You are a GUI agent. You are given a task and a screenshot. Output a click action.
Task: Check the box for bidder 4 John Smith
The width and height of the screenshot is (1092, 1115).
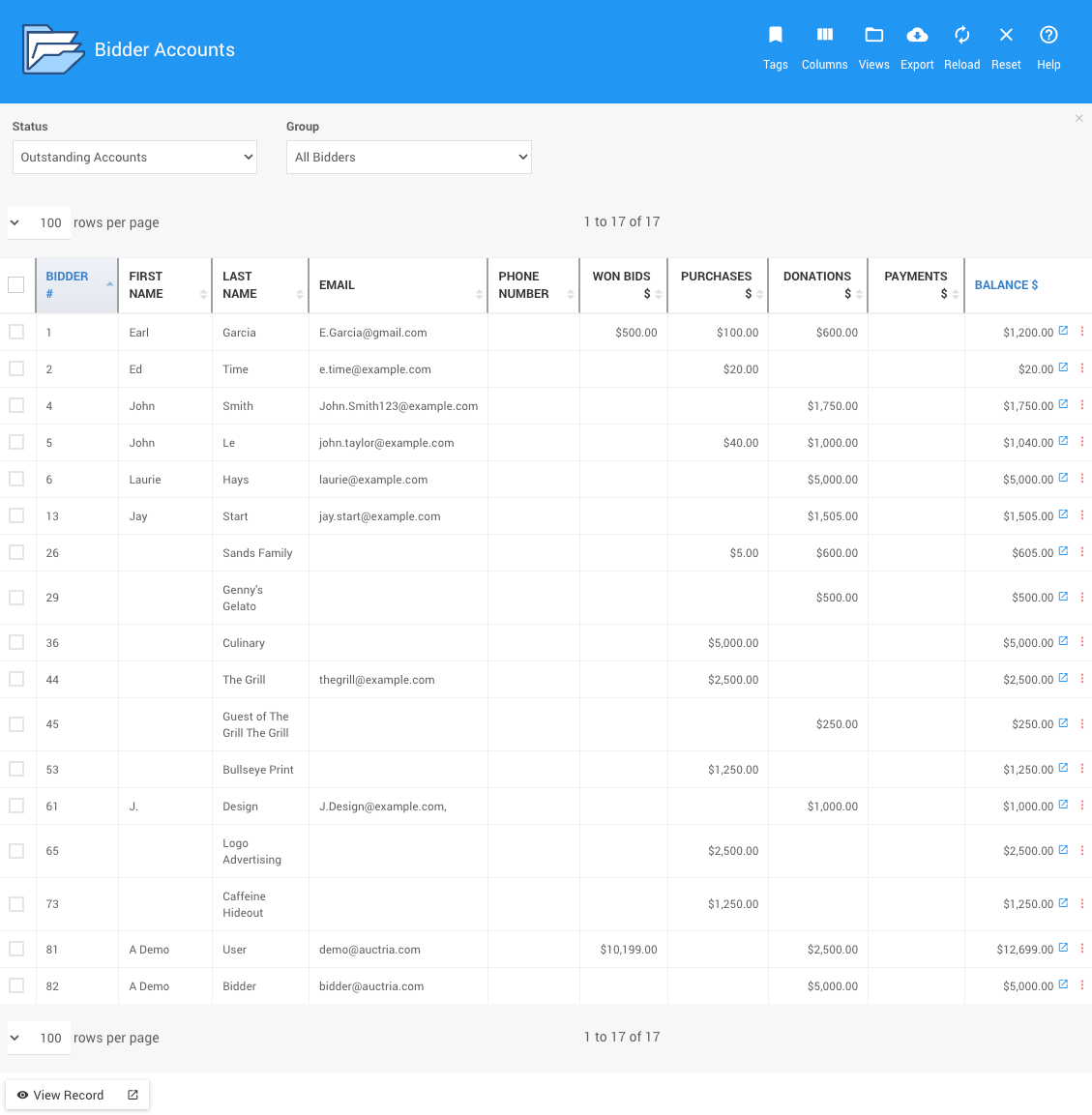pyautogui.click(x=16, y=405)
